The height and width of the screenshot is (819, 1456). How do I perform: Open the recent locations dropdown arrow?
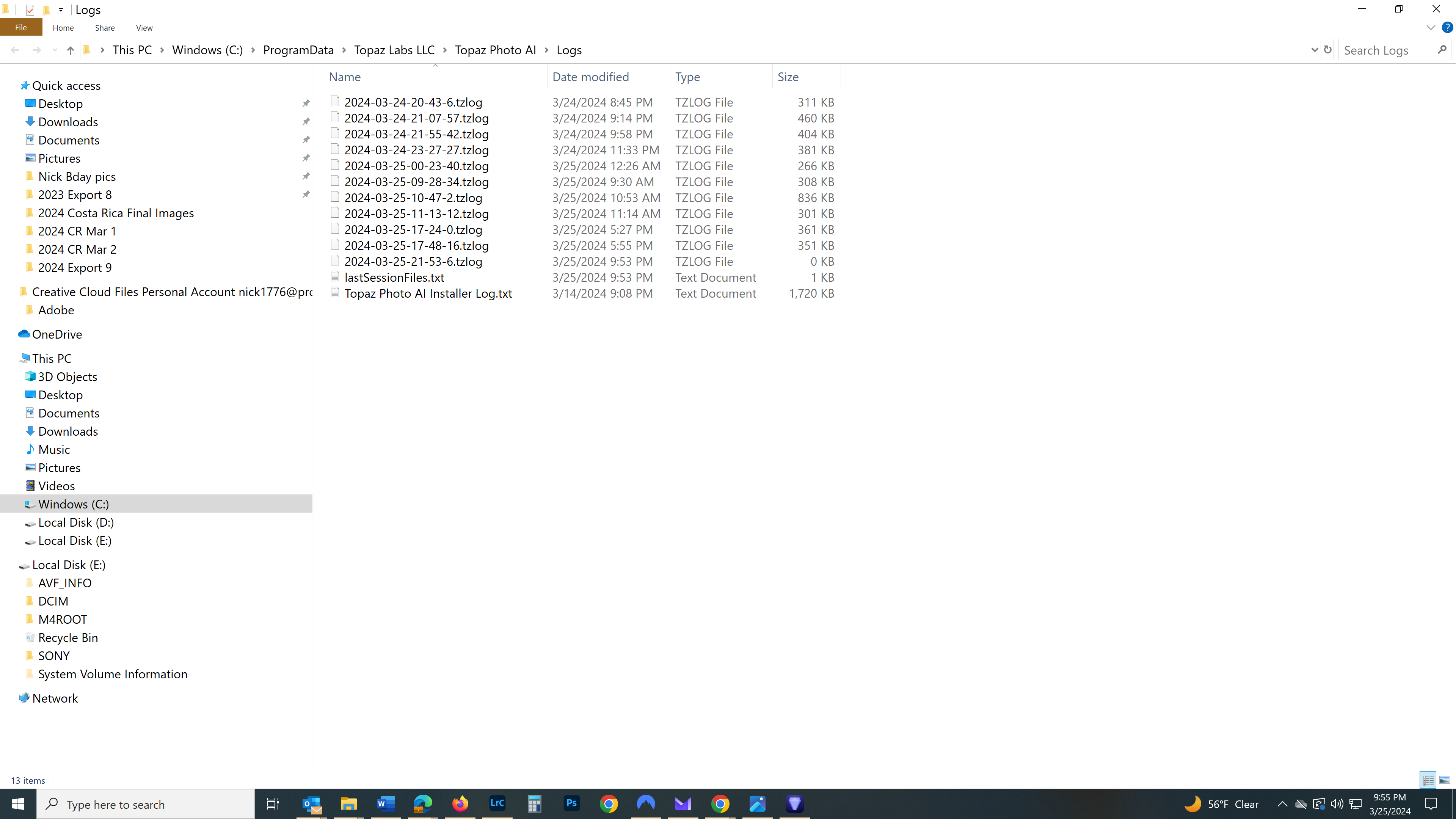55,50
